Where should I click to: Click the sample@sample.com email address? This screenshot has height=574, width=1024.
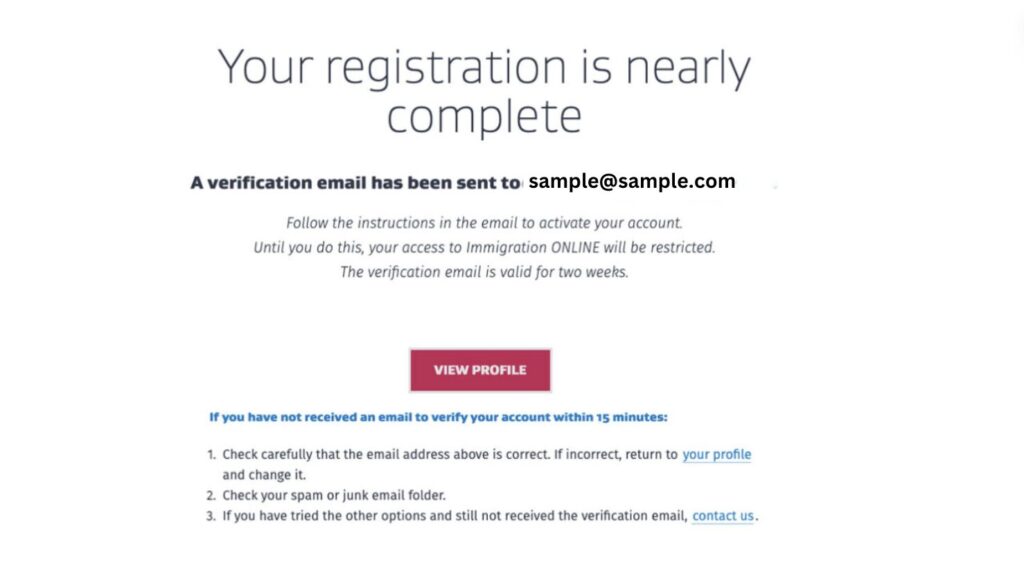[x=631, y=182]
